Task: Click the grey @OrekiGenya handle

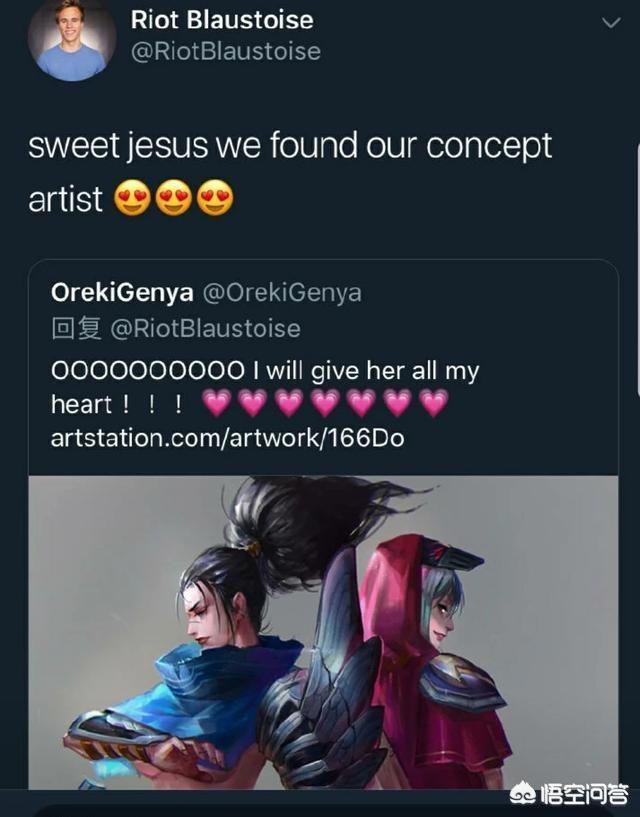Action: (x=282, y=292)
